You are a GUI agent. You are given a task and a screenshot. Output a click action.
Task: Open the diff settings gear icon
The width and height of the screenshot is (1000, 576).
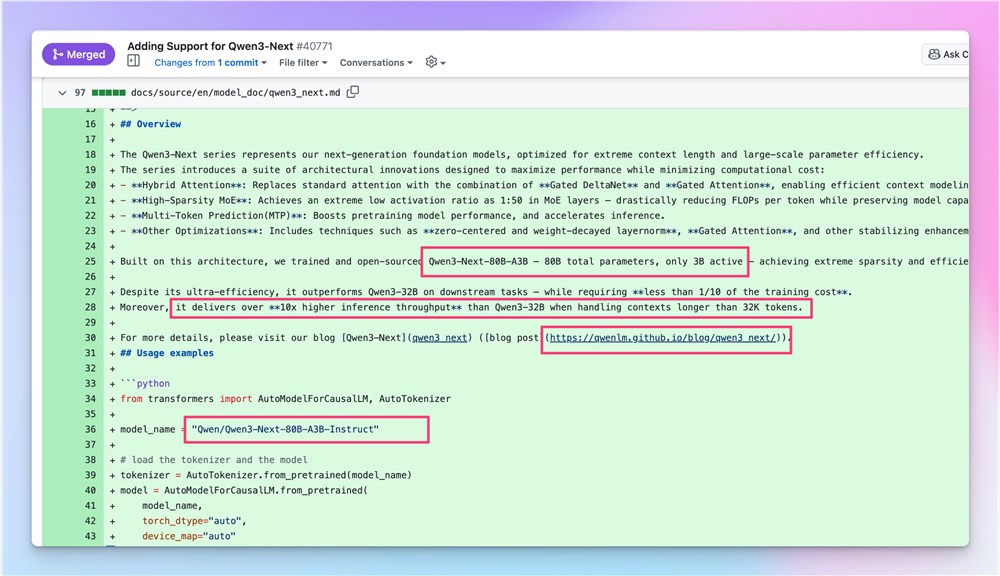[435, 62]
